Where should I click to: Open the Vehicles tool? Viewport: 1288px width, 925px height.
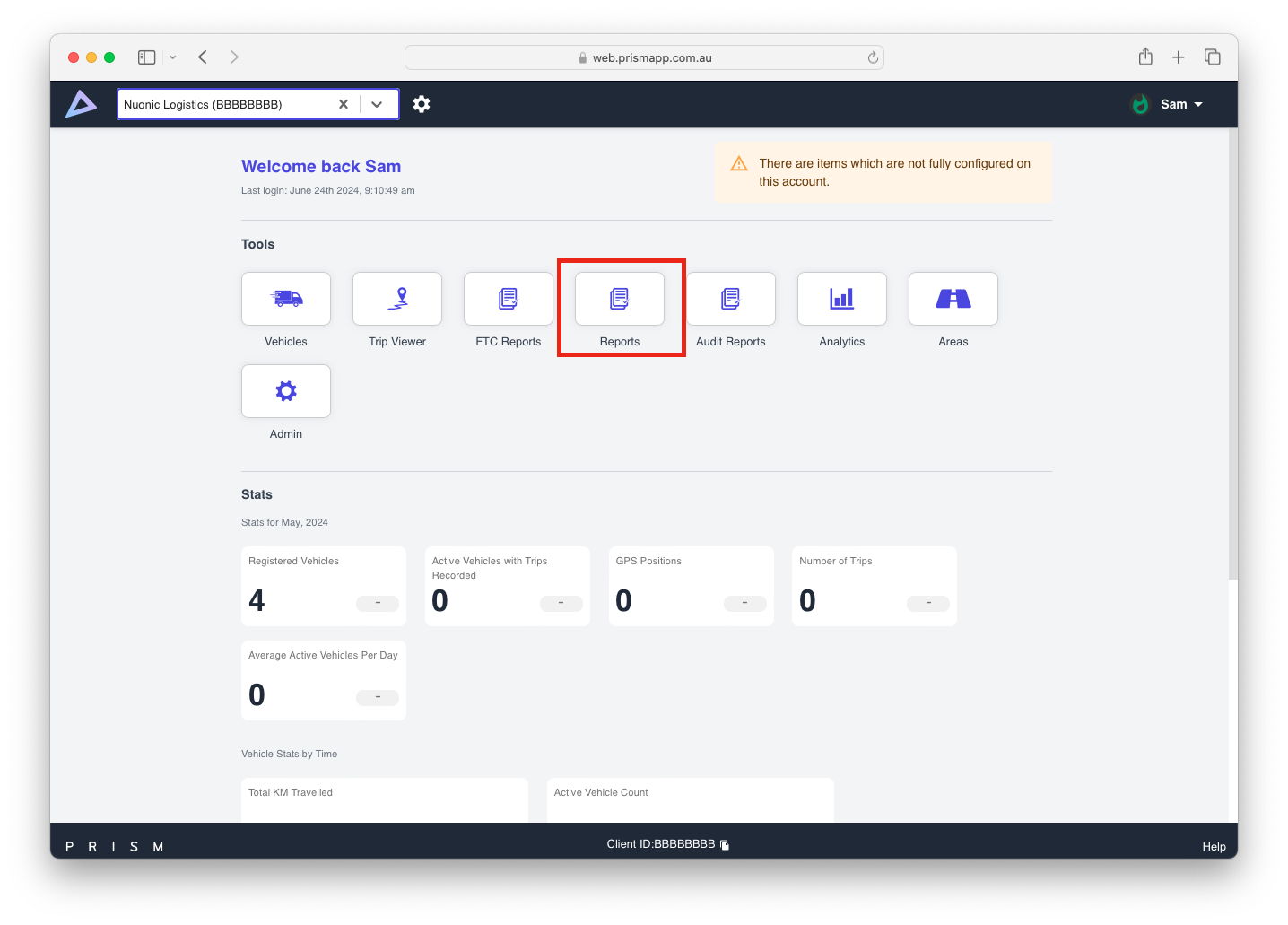[286, 299]
